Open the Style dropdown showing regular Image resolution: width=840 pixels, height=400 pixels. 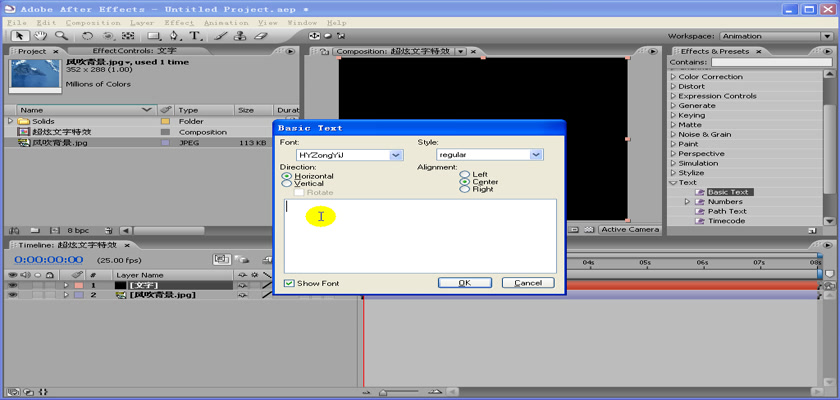click(x=536, y=155)
